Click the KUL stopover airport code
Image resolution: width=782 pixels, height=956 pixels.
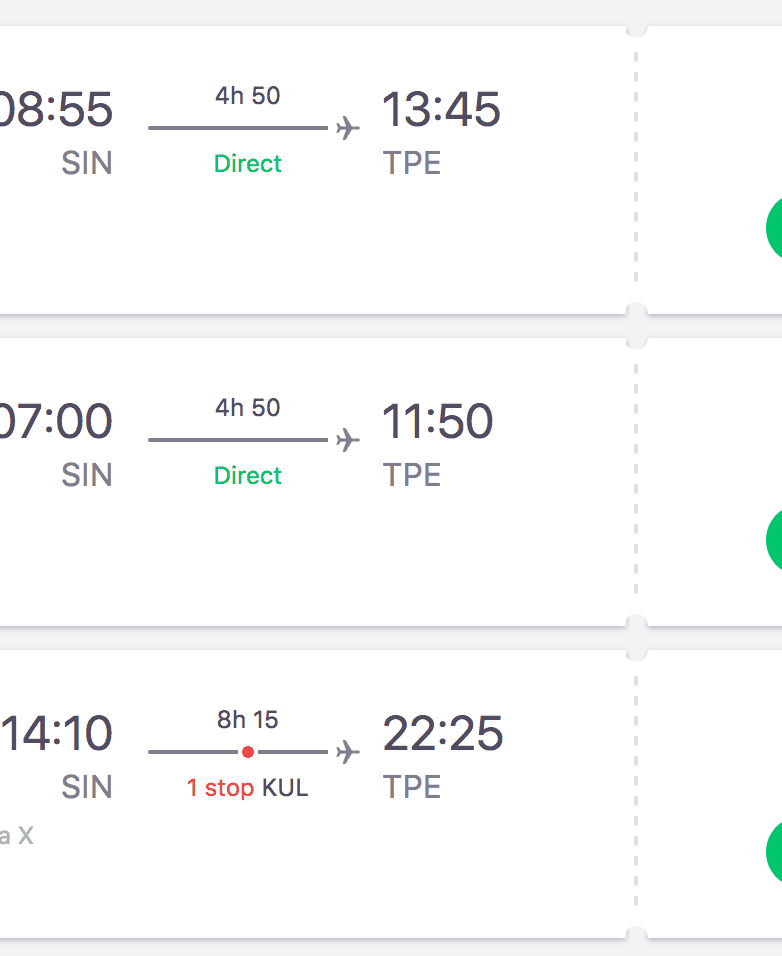pyautogui.click(x=285, y=788)
